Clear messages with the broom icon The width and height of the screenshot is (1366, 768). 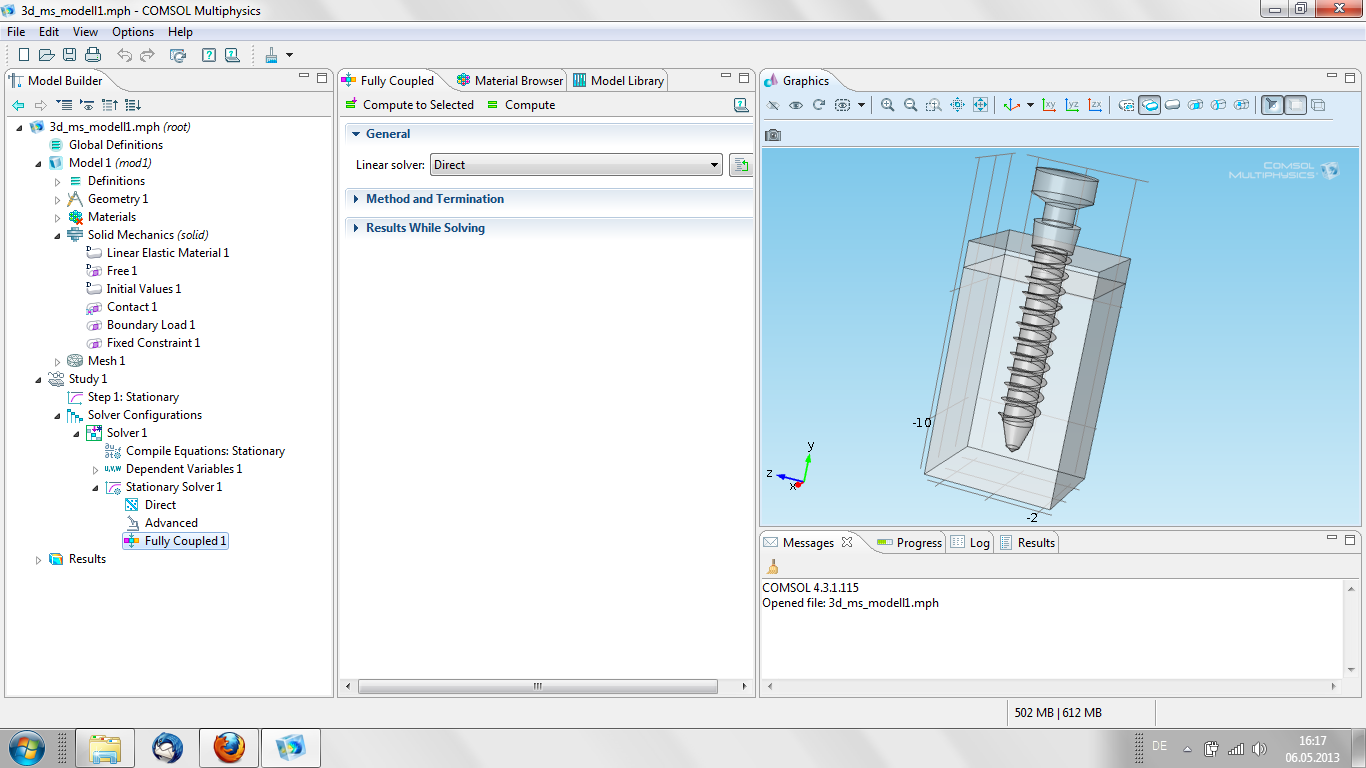point(772,567)
